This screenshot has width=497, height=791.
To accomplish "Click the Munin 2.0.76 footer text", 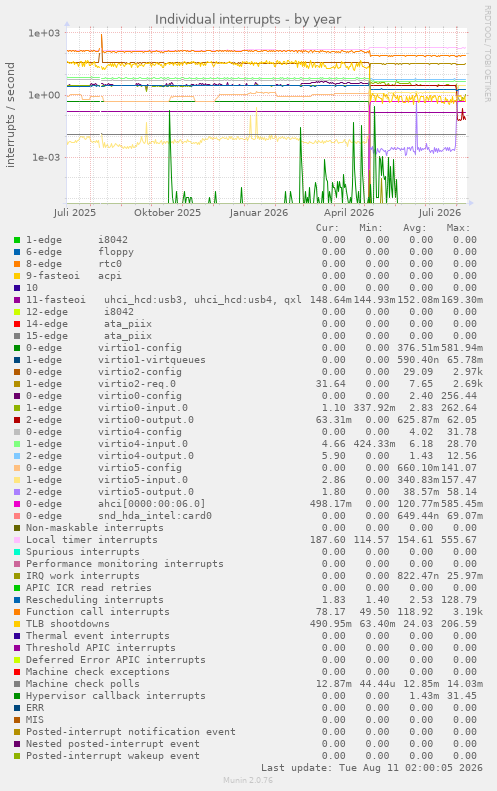I will click(x=248, y=780).
